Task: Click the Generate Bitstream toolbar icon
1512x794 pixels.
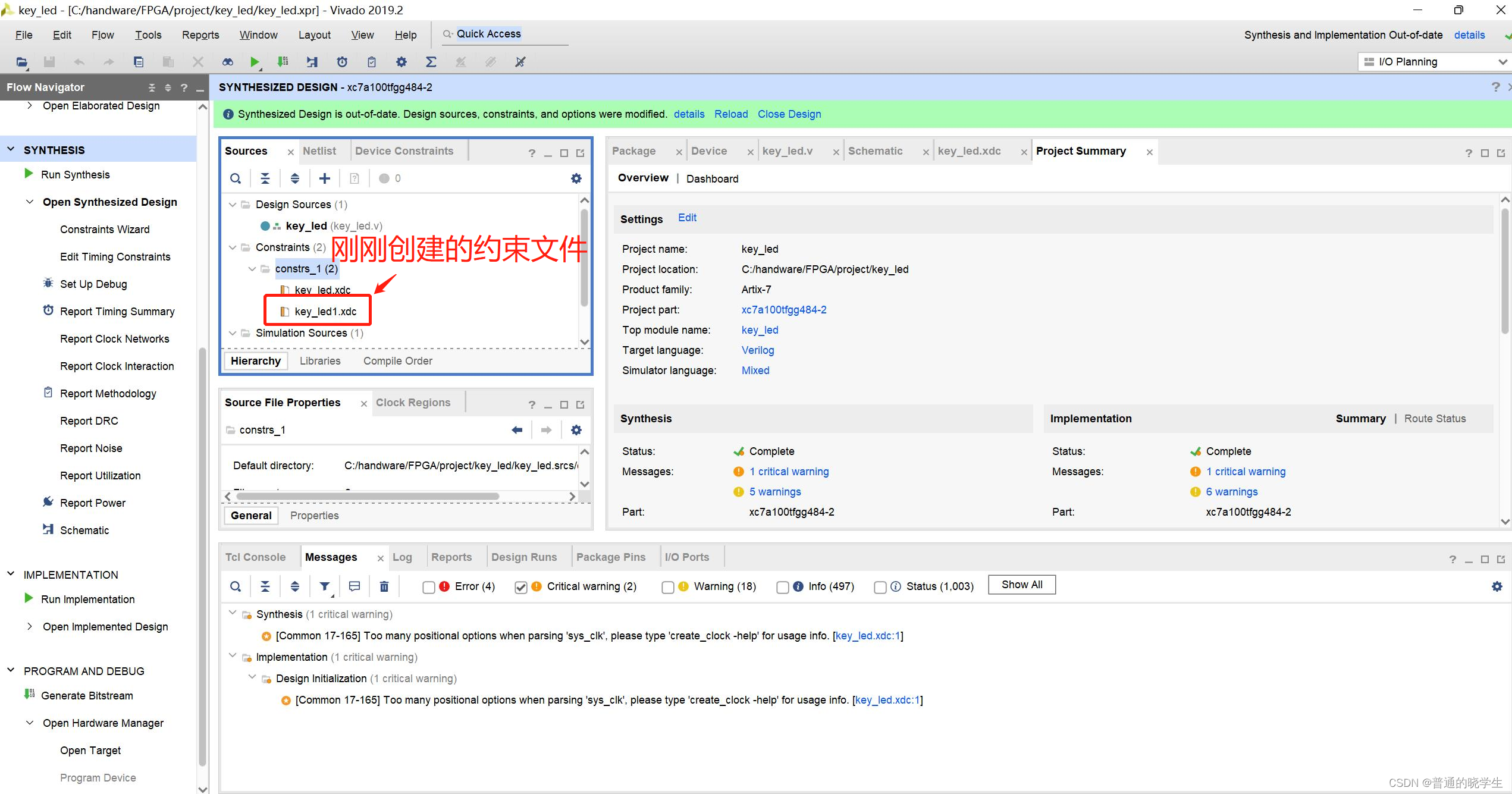Action: pyautogui.click(x=283, y=62)
